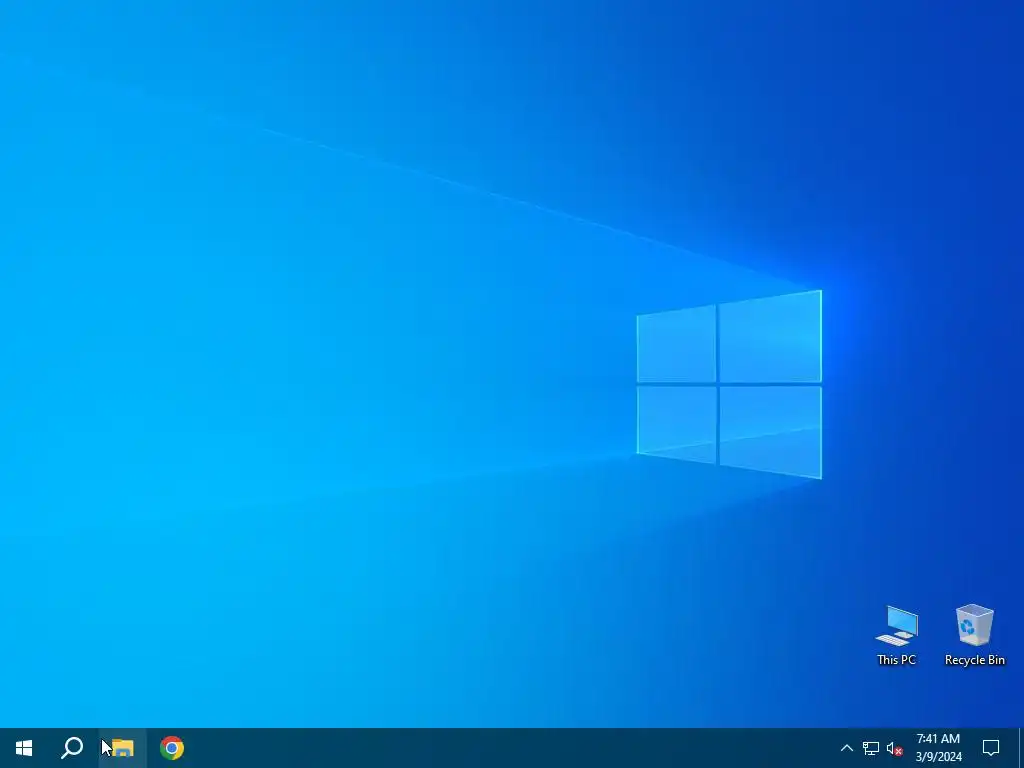Open the network status tray icon
The width and height of the screenshot is (1024, 768).
click(871, 748)
